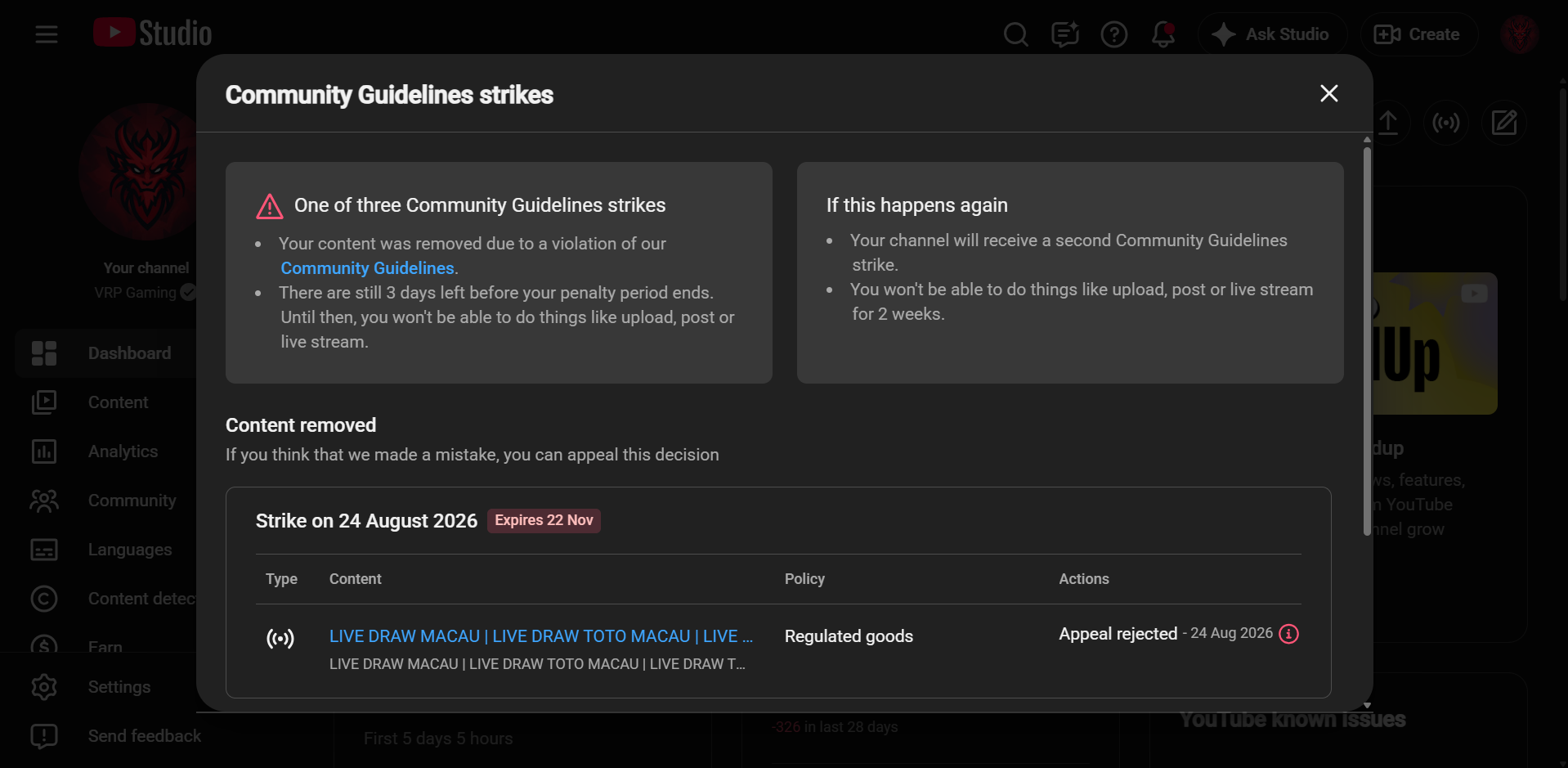
Task: Click the Content detection copyright icon
Action: (44, 599)
